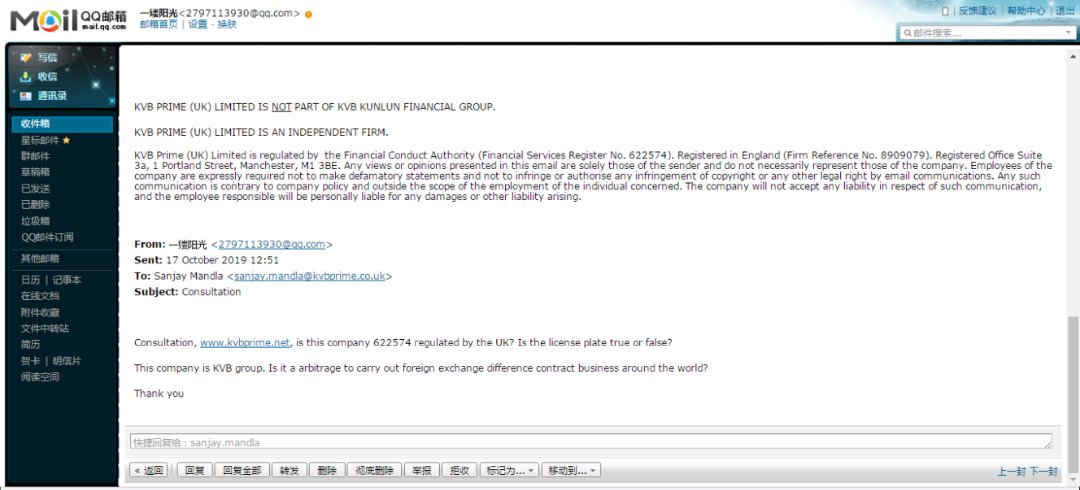Expand the 移动到 dropdown
Screen dimensions: 1080x490
(571, 471)
